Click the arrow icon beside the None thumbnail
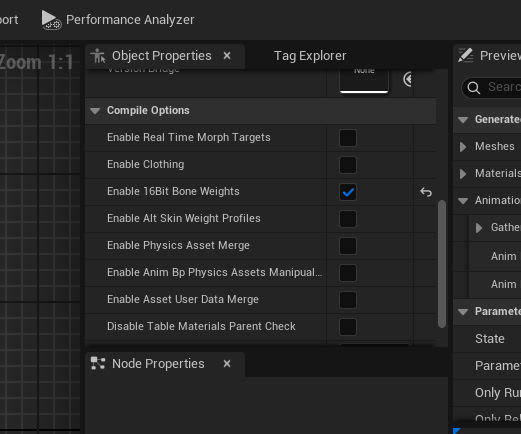Screen dimensions: 521x434 tap(407, 79)
